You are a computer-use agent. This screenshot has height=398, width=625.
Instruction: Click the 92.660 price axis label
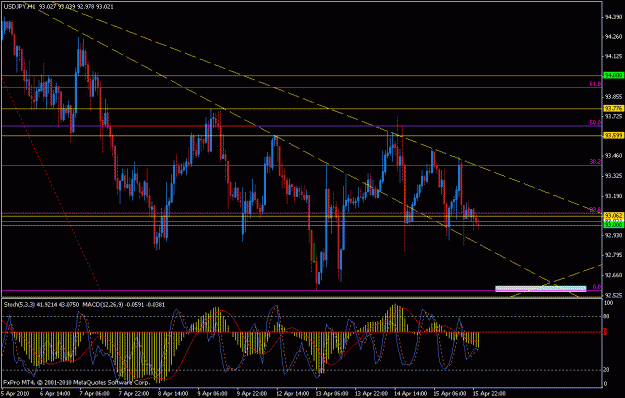click(x=613, y=275)
